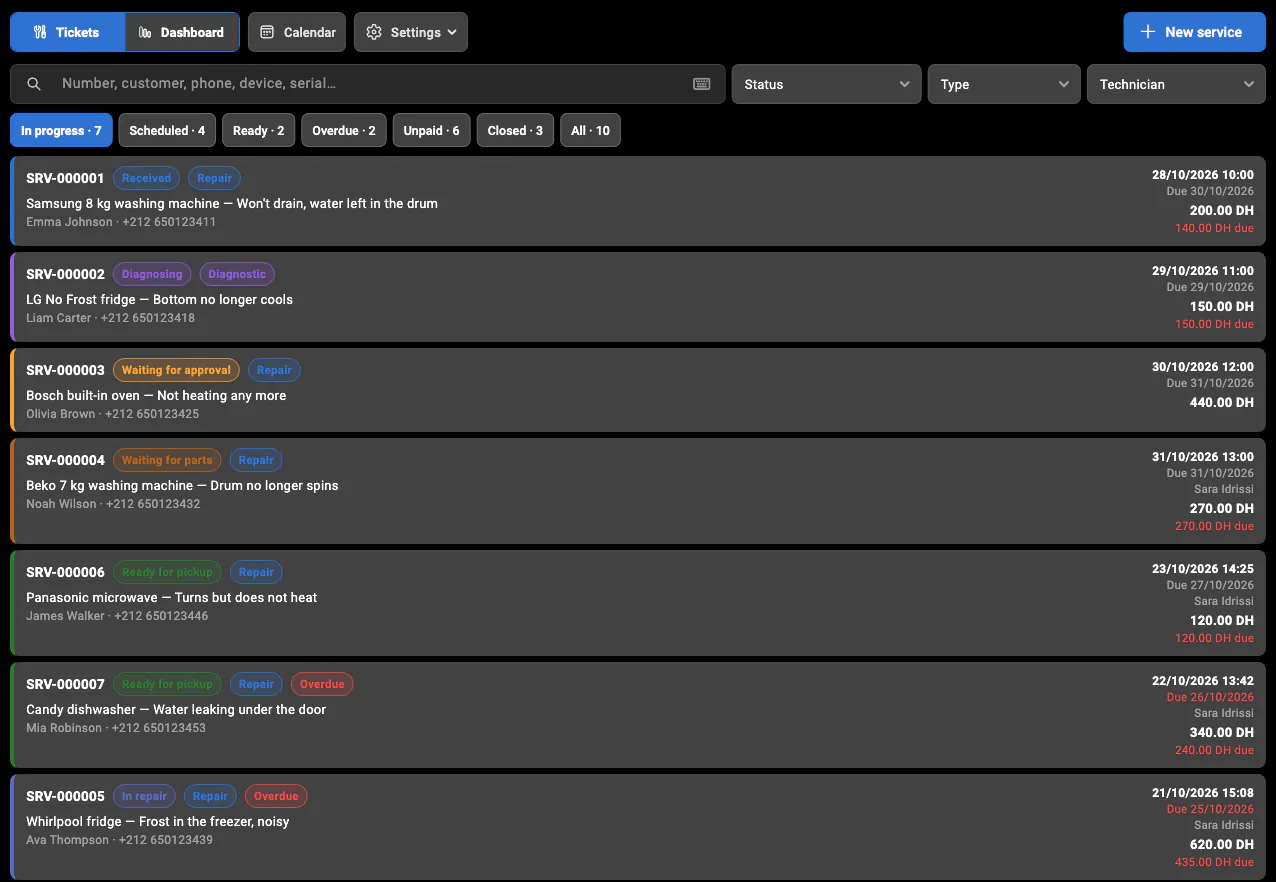Click the Diagnostic type badge
This screenshot has height=882, width=1276.
coord(237,274)
